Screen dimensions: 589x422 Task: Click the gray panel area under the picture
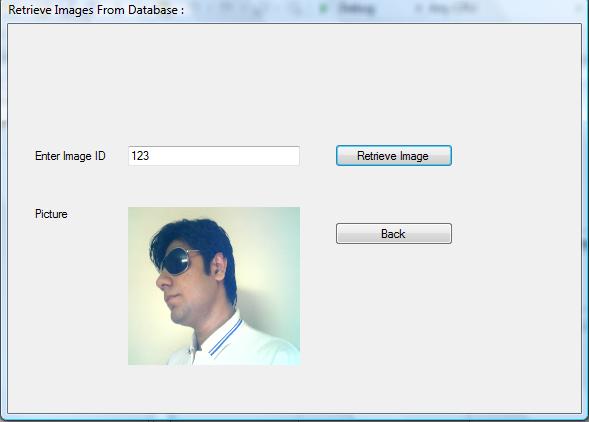[214, 387]
